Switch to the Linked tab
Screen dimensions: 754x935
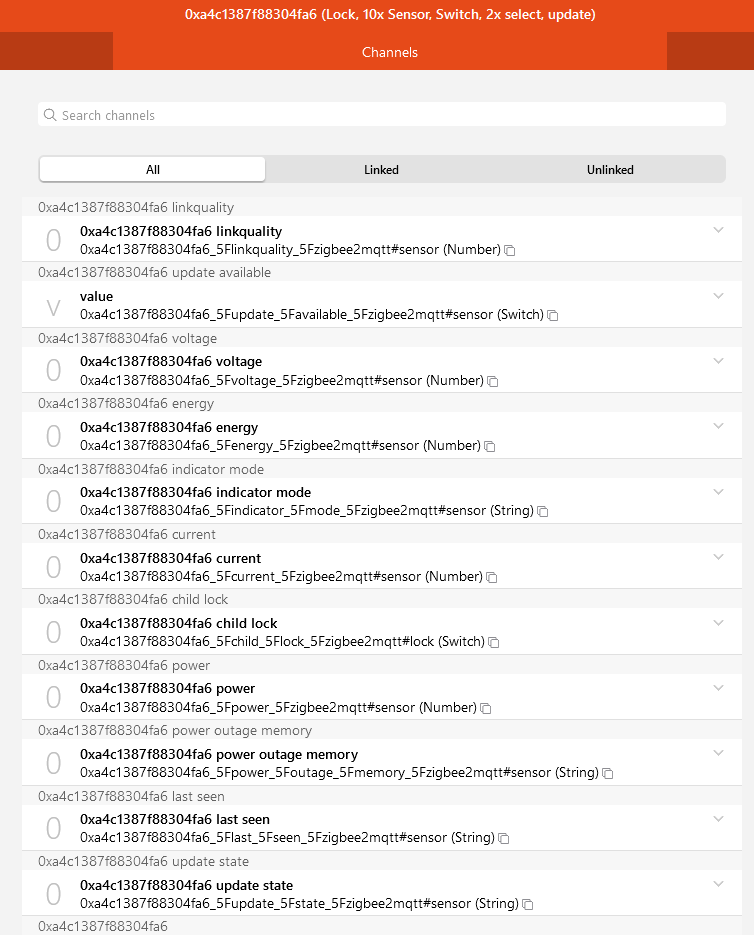click(381, 169)
